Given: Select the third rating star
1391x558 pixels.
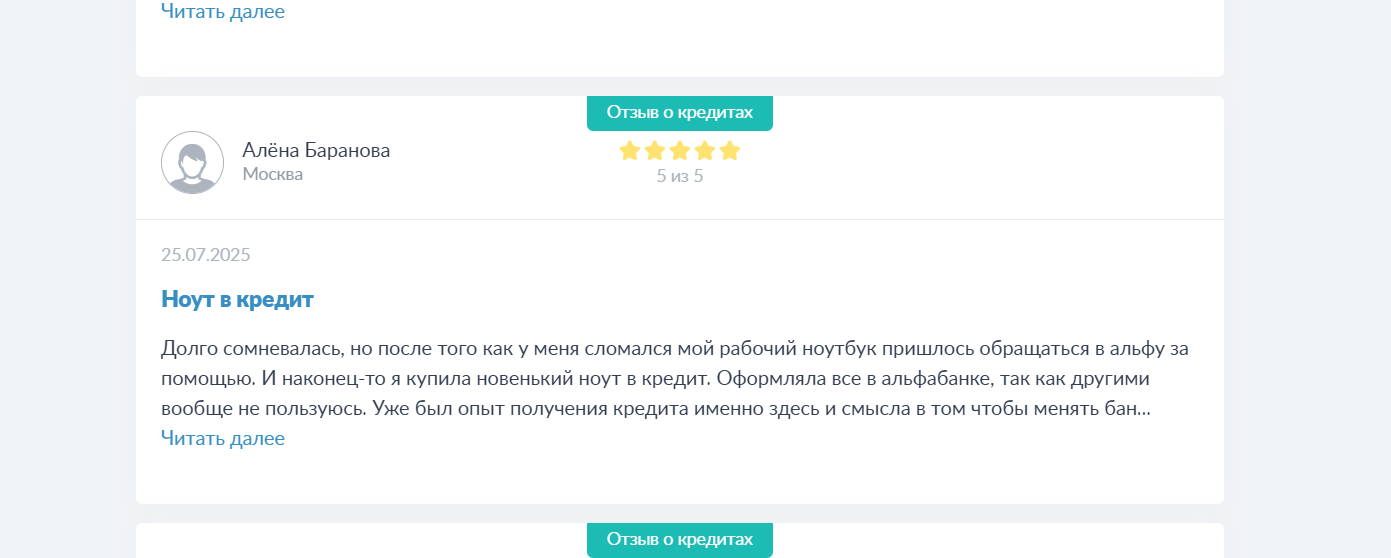Looking at the screenshot, I should tap(680, 151).
